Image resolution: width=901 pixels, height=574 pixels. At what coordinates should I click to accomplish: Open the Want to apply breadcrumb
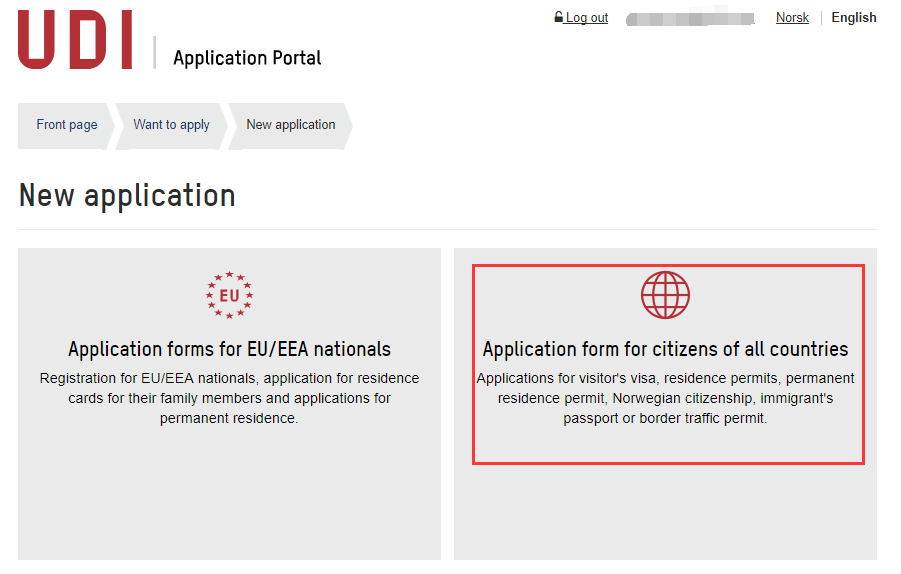pyautogui.click(x=171, y=125)
